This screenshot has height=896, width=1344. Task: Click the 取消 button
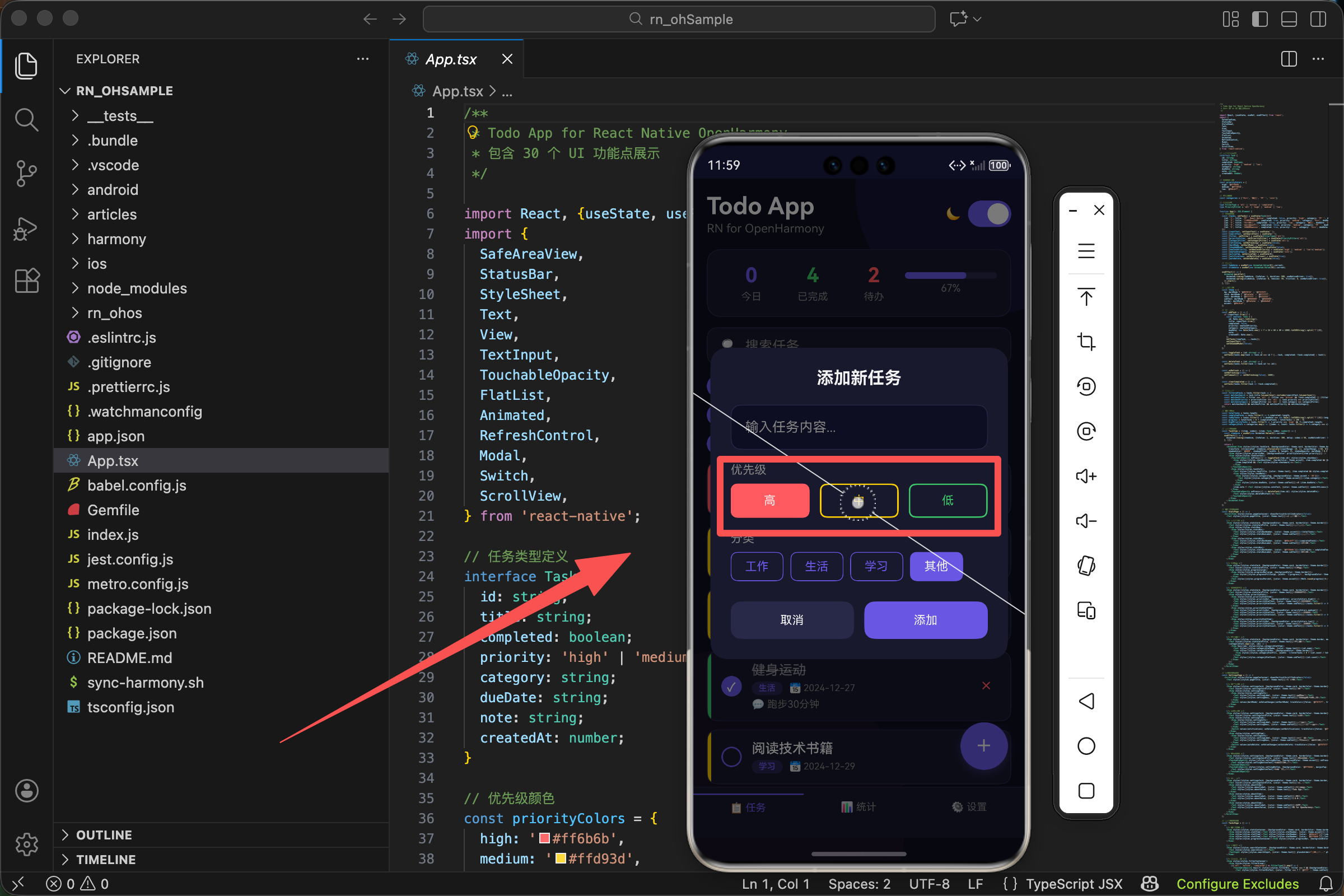pos(791,620)
